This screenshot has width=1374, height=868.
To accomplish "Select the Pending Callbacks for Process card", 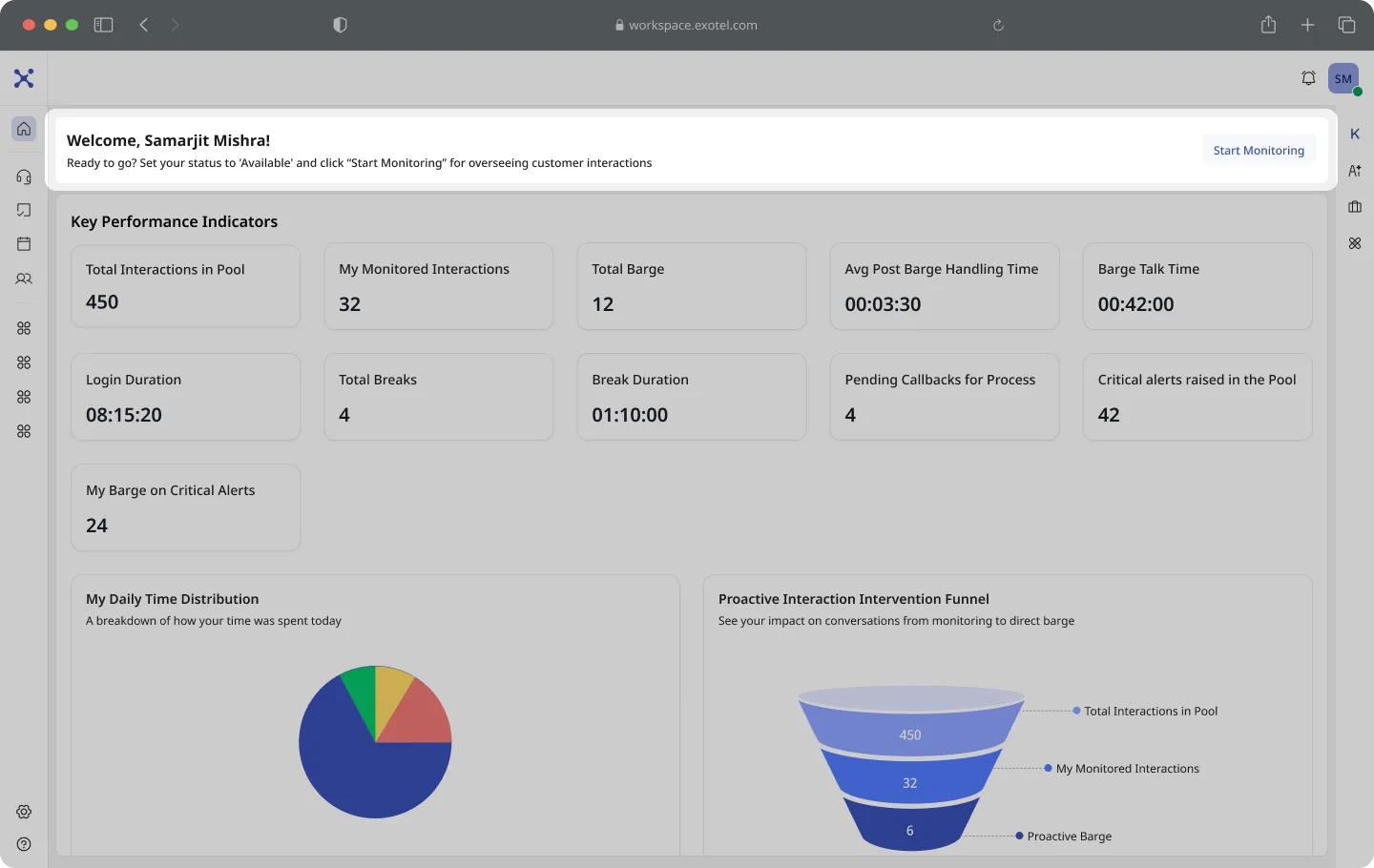I will coord(945,397).
